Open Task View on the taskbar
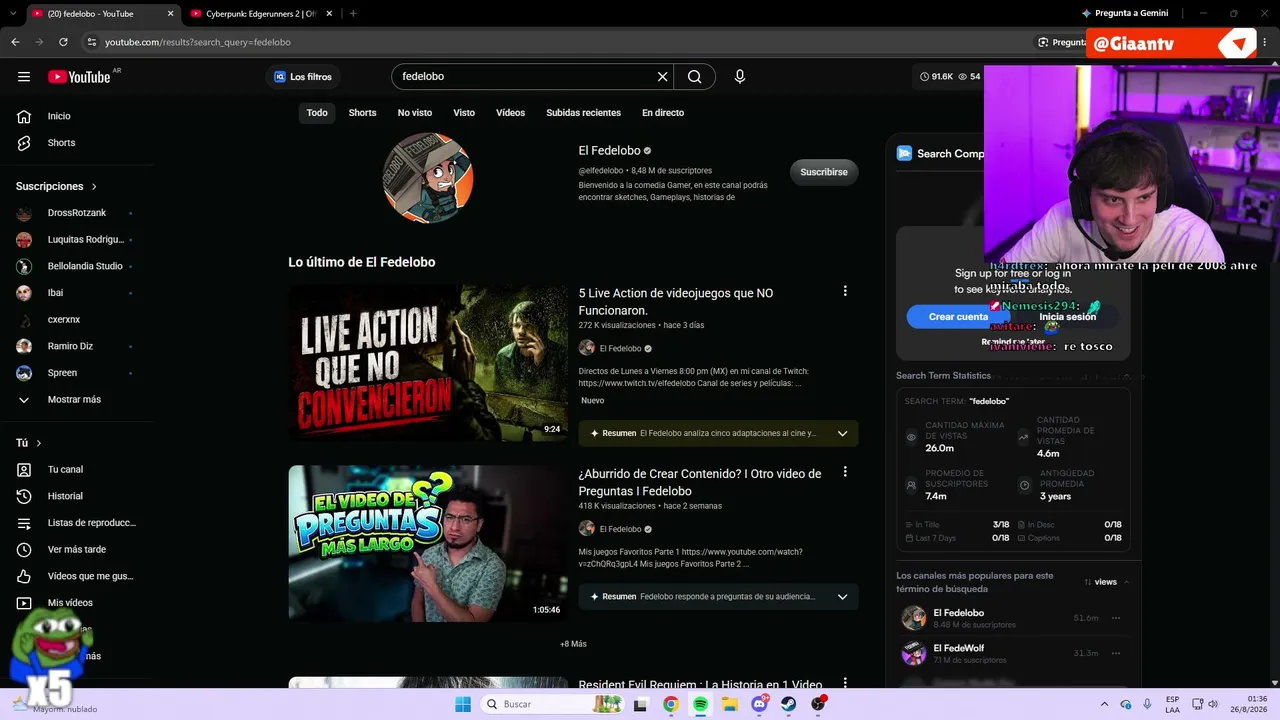 tap(641, 704)
